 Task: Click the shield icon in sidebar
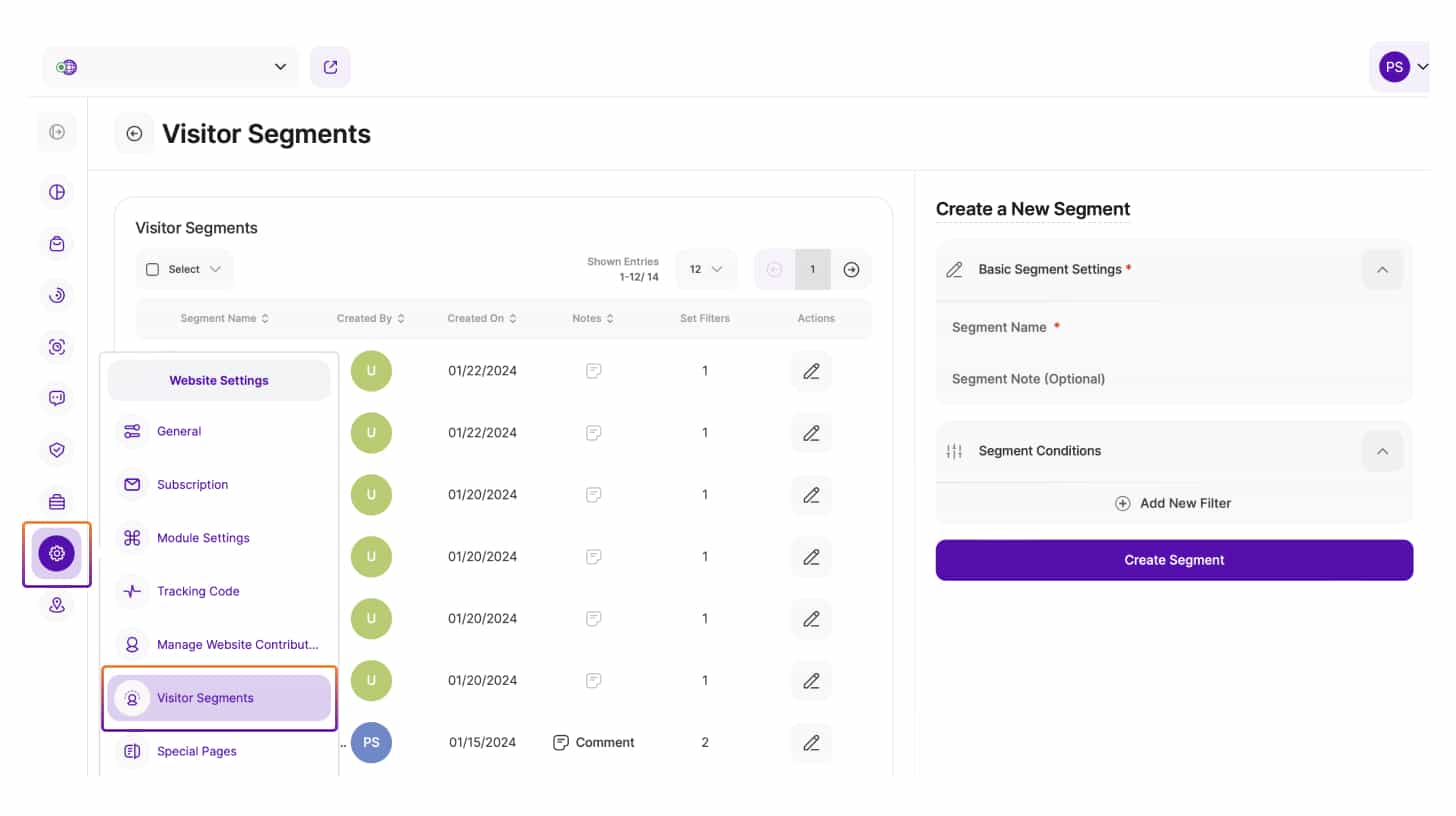(57, 450)
